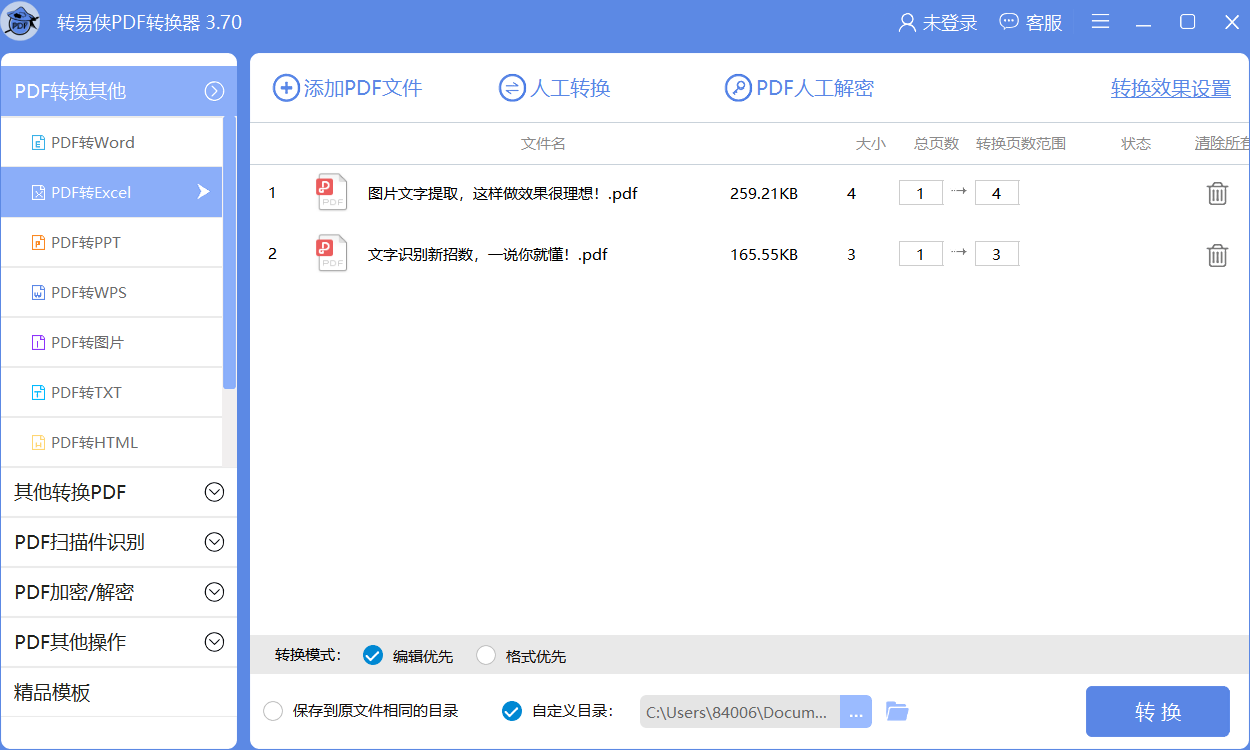This screenshot has height=750, width=1250.
Task: Expand the PDF加密/解密 section
Action: 214,592
